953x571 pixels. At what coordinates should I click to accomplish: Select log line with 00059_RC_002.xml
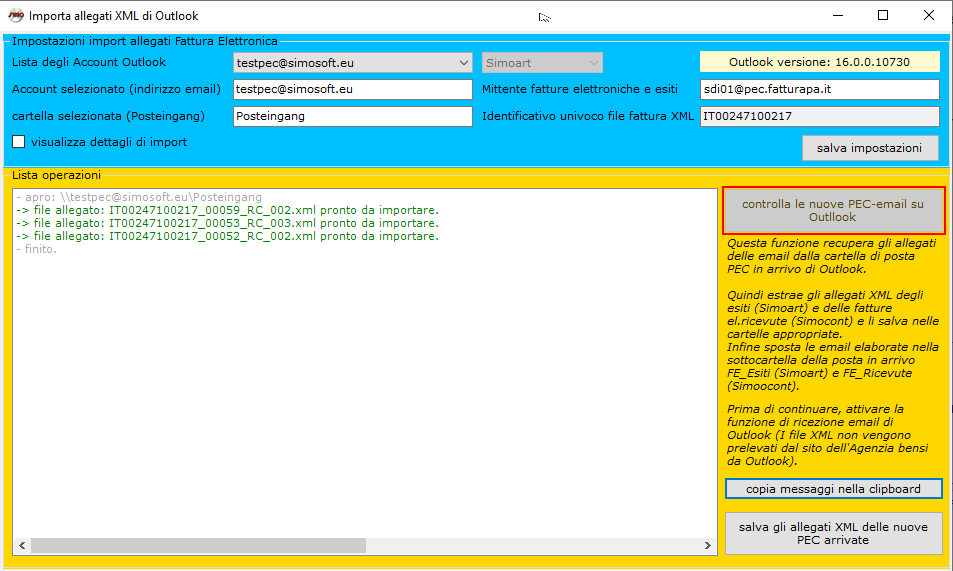(227, 211)
